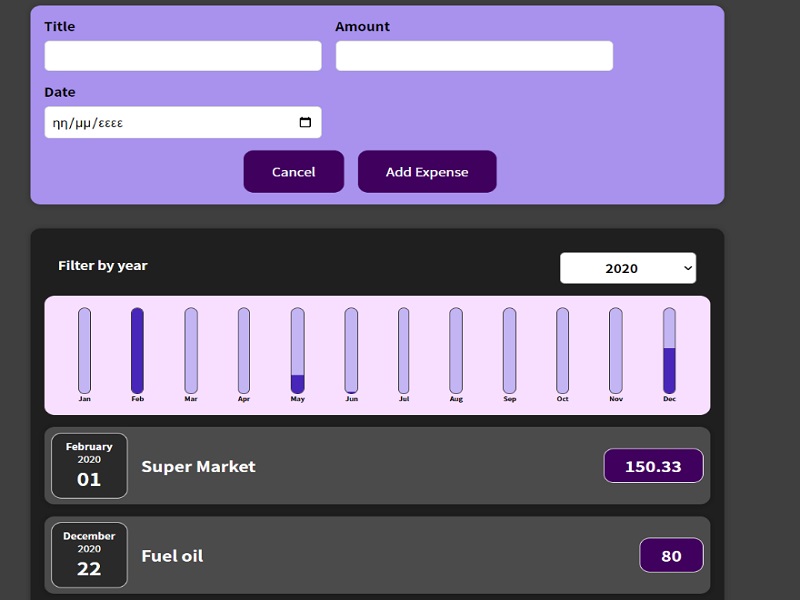Open the year filter dropdown
800x600 pixels.
point(628,268)
